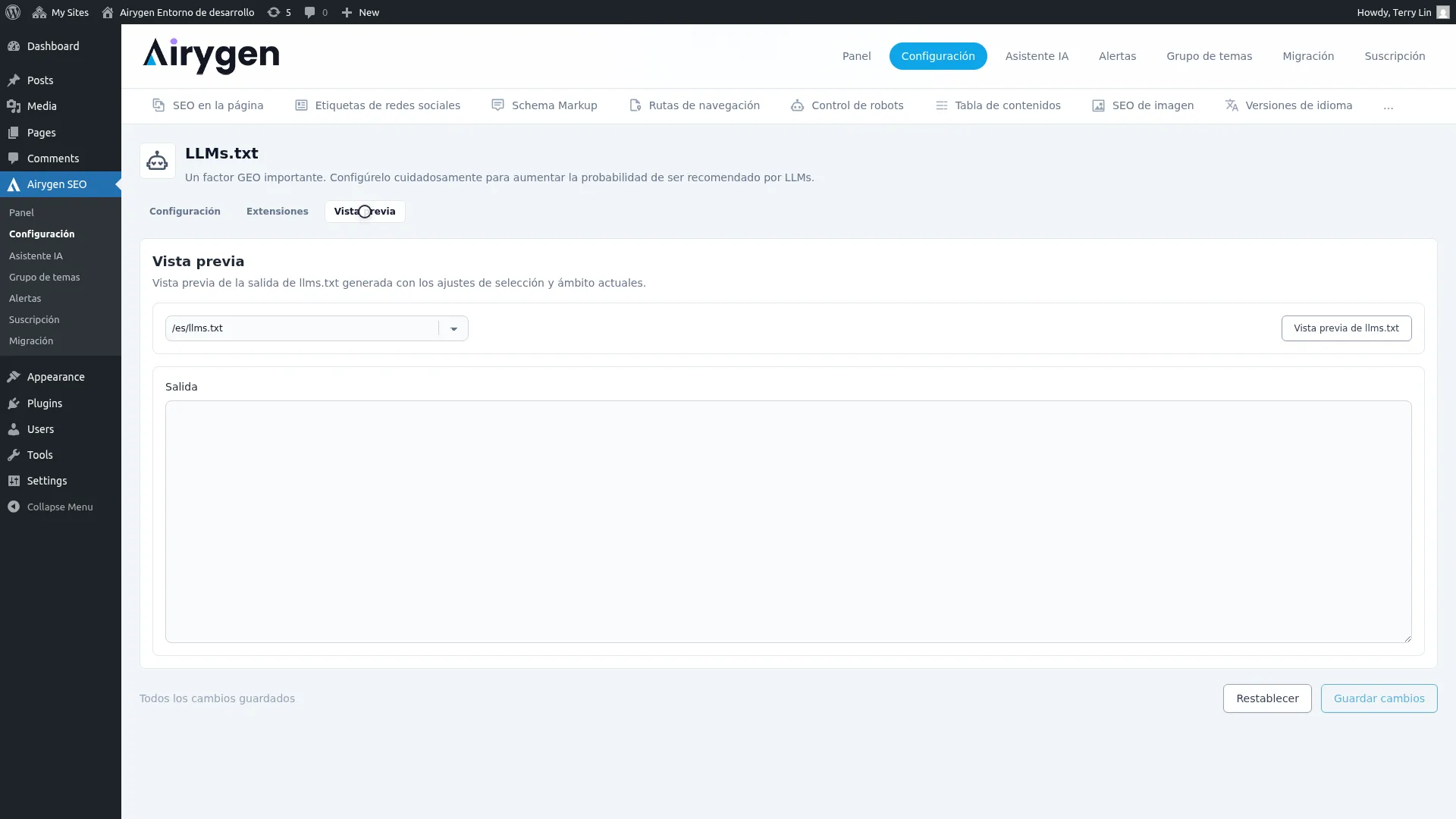Expand the more tabs ellipsis

[1388, 106]
